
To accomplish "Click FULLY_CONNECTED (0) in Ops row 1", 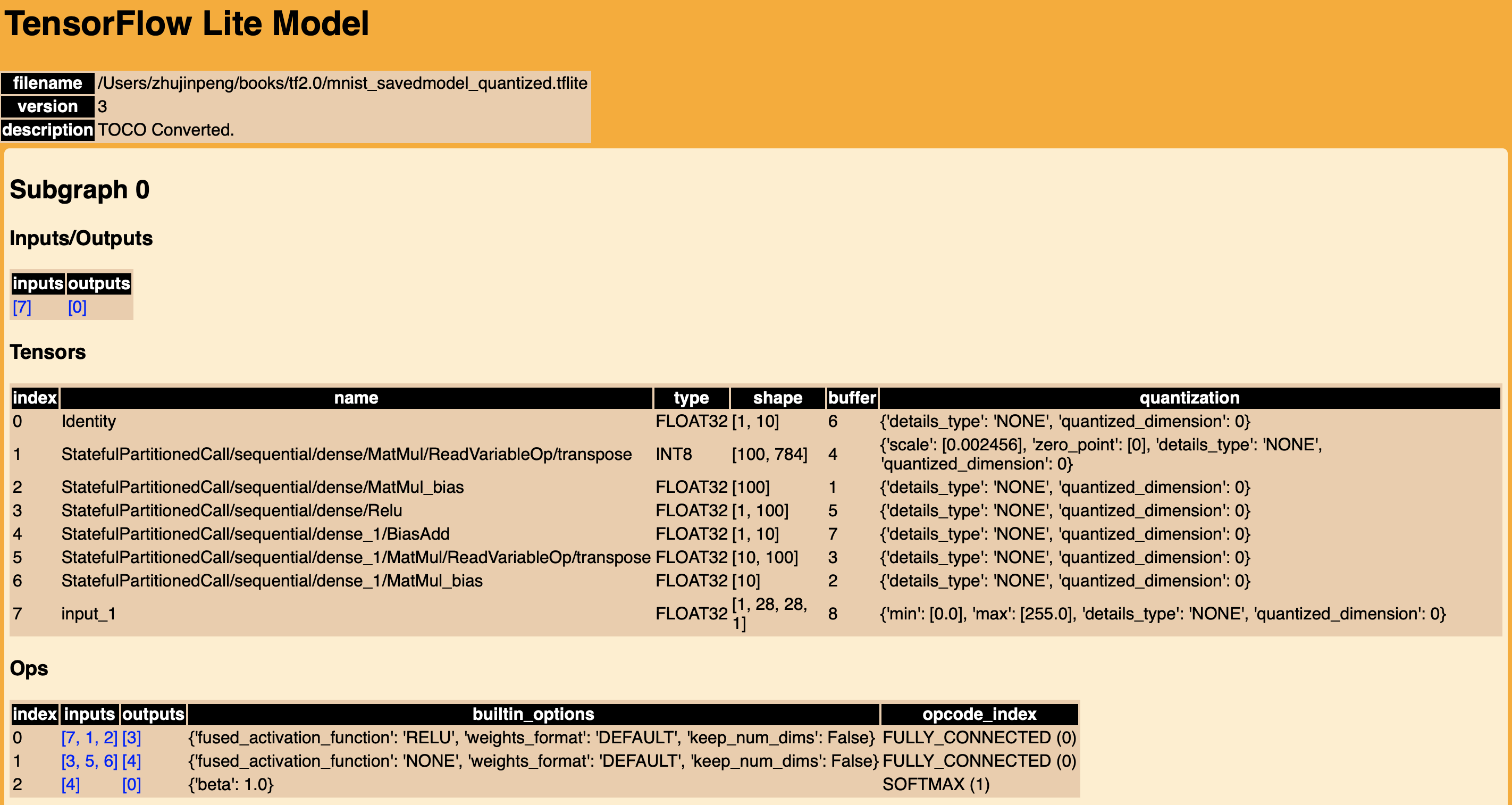I will pyautogui.click(x=979, y=761).
